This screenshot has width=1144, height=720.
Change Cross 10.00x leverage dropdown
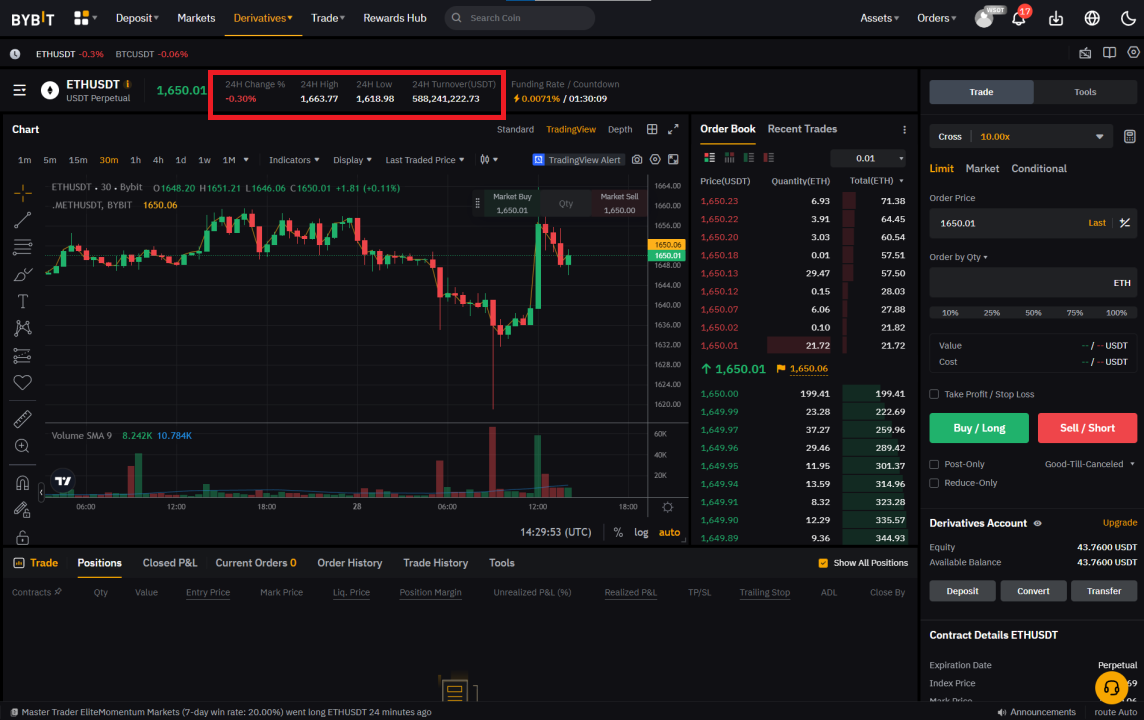(1021, 136)
